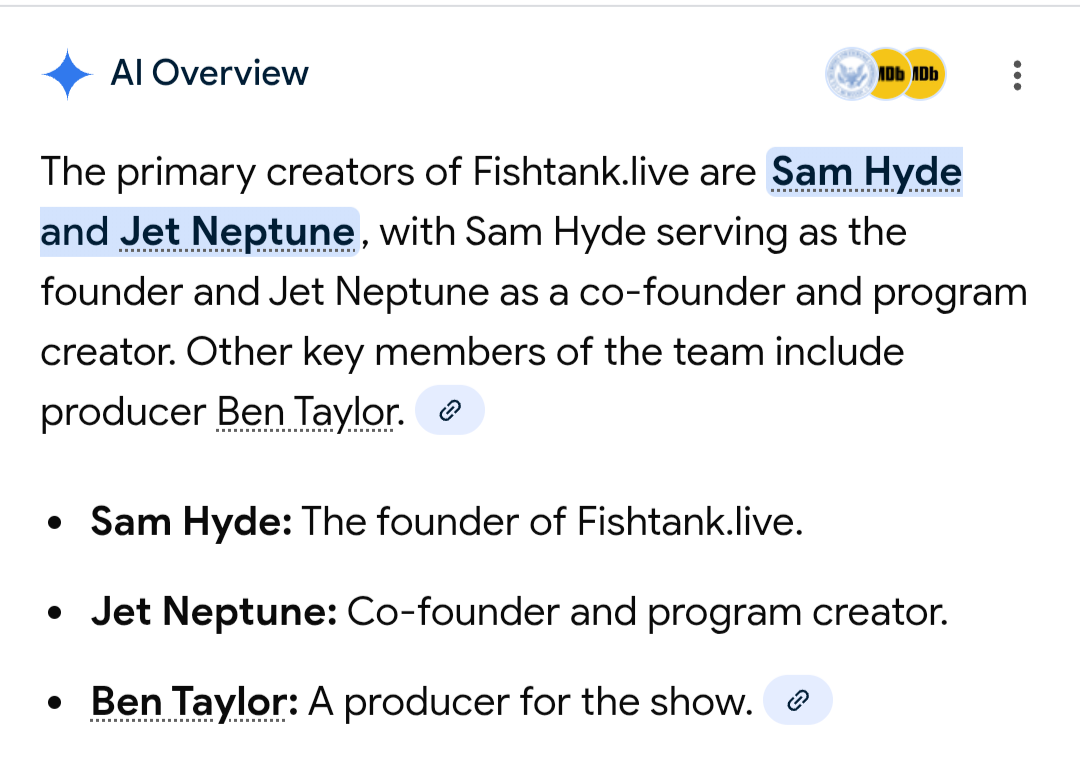Click 'The founder of Fishtank.live.' text
1080x767 pixels.
point(552,522)
